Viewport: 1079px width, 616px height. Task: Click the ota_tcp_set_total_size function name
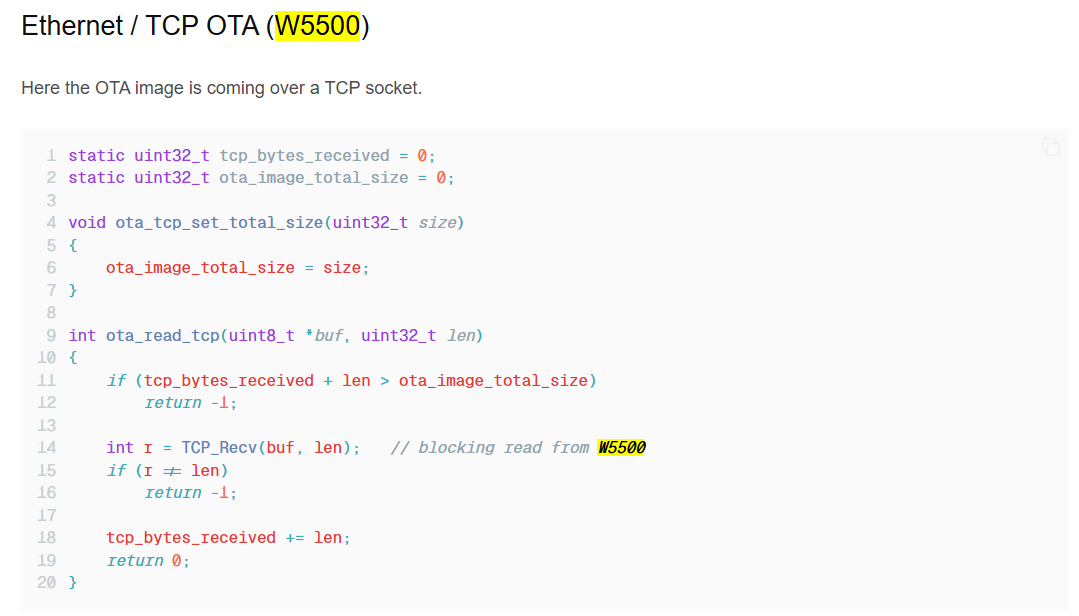pyautogui.click(x=219, y=223)
